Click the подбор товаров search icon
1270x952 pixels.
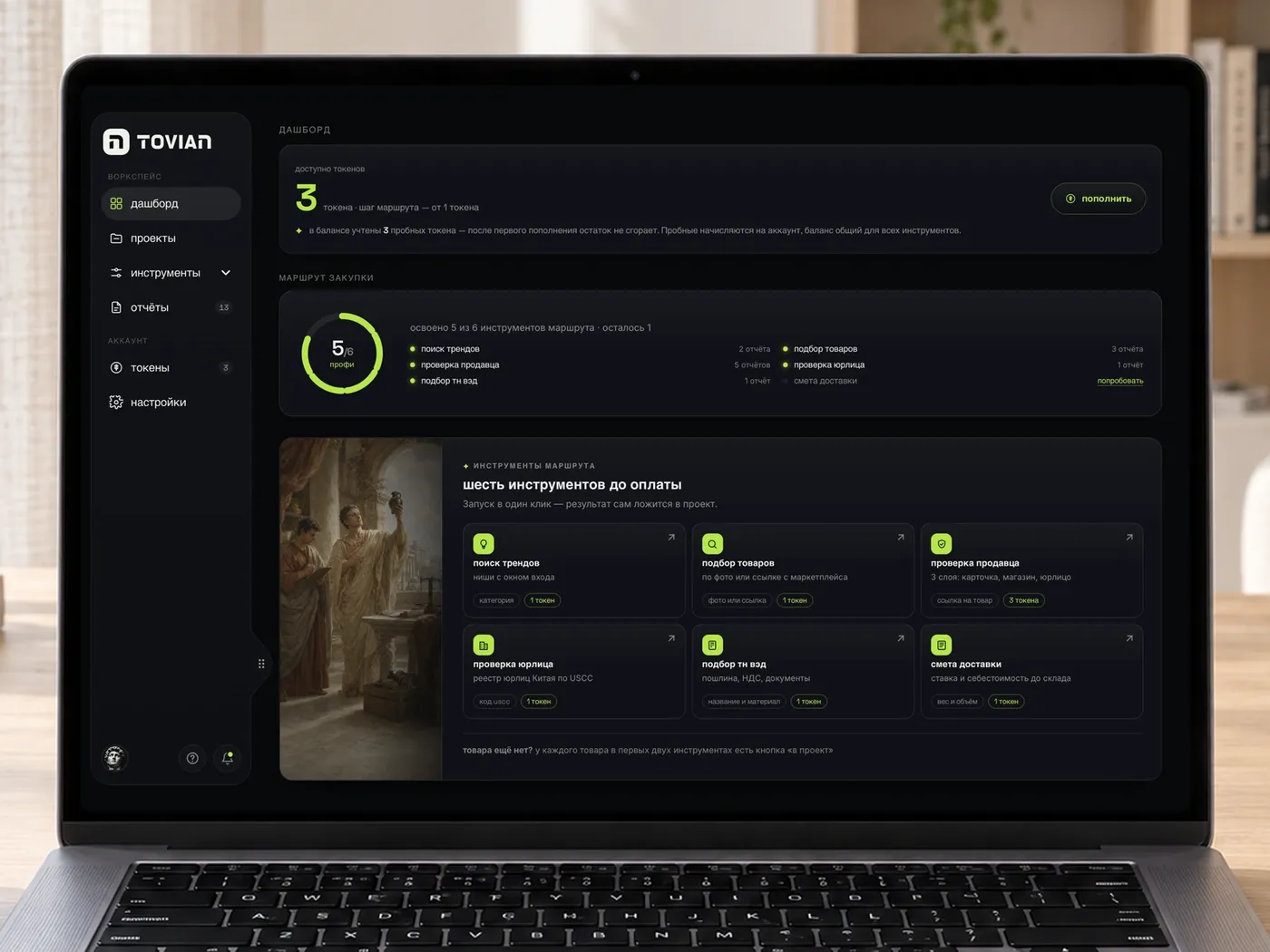pos(712,544)
